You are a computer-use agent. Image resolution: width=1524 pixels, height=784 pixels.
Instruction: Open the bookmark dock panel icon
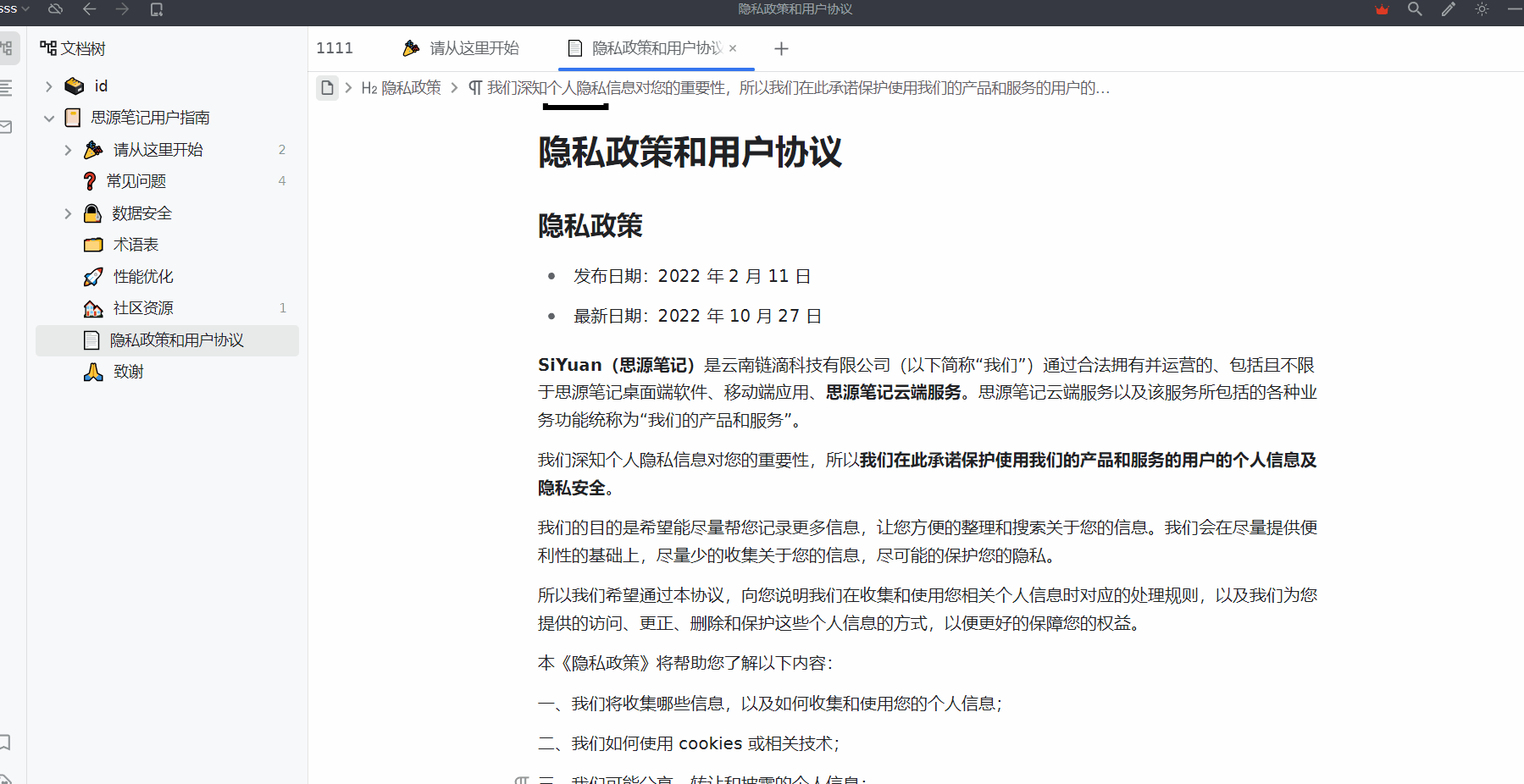point(5,742)
